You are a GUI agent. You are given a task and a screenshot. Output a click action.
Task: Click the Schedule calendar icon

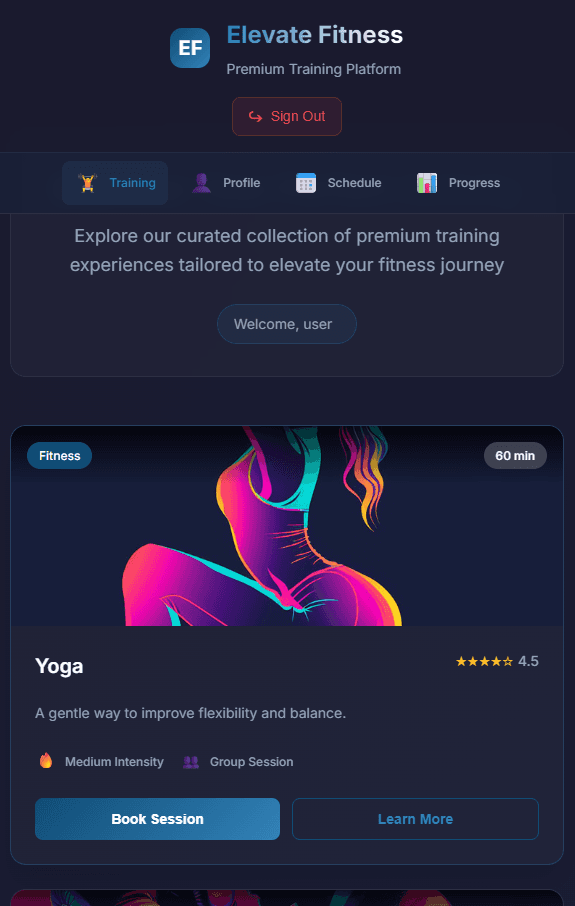click(x=306, y=183)
